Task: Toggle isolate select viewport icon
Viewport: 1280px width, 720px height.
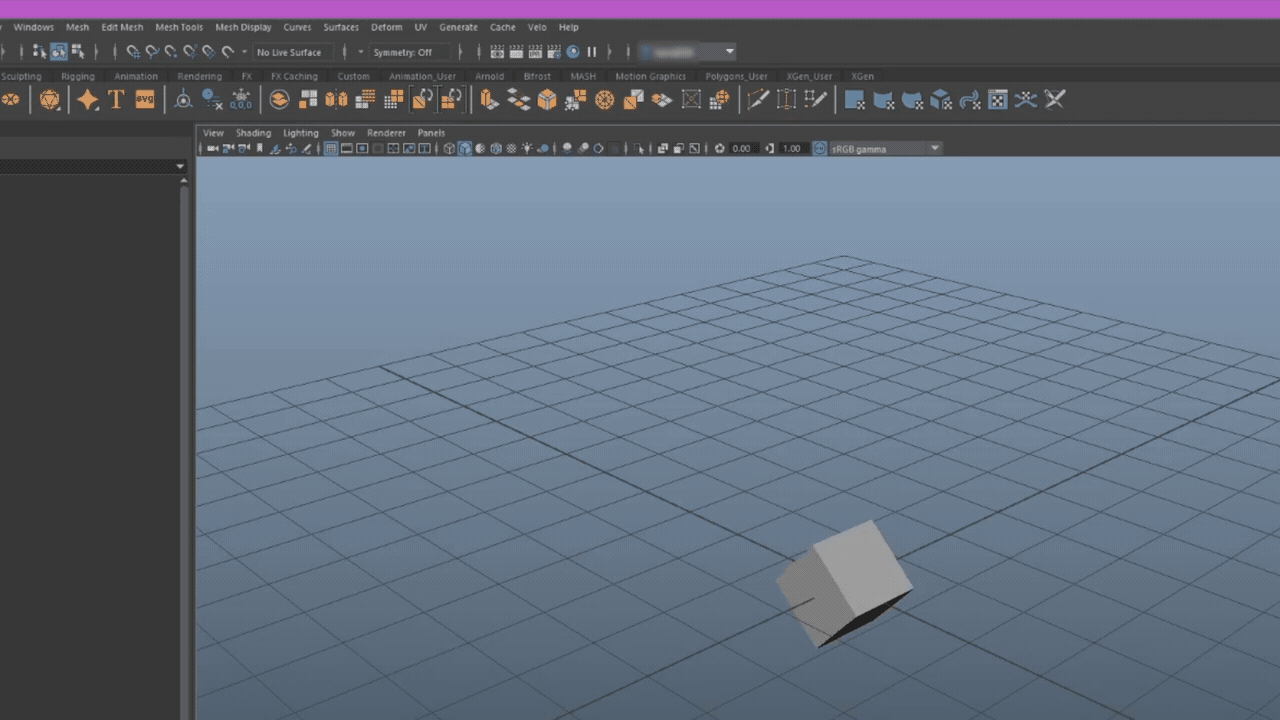Action: point(639,148)
